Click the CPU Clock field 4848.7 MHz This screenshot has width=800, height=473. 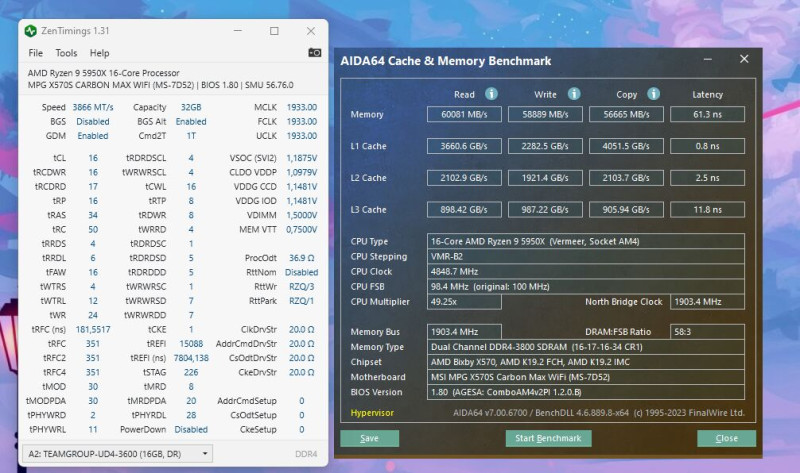pos(586,271)
